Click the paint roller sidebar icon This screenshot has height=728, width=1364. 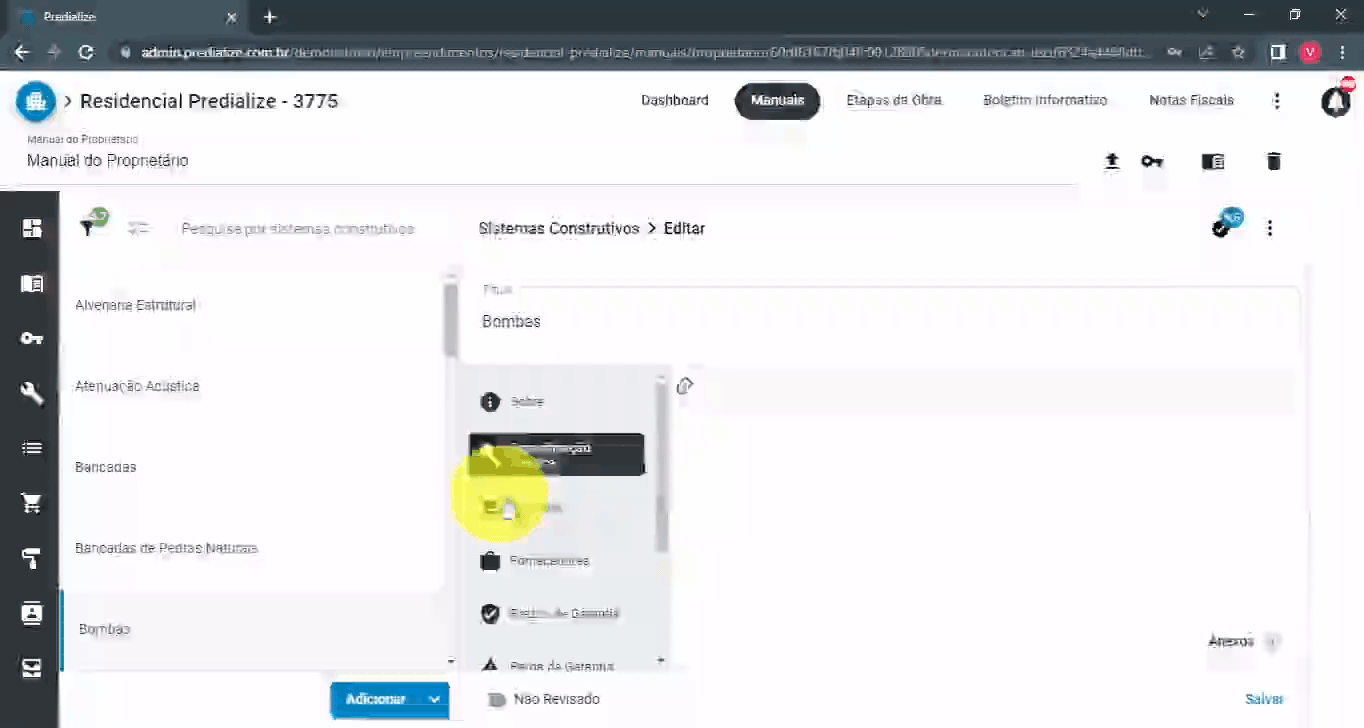[32, 558]
